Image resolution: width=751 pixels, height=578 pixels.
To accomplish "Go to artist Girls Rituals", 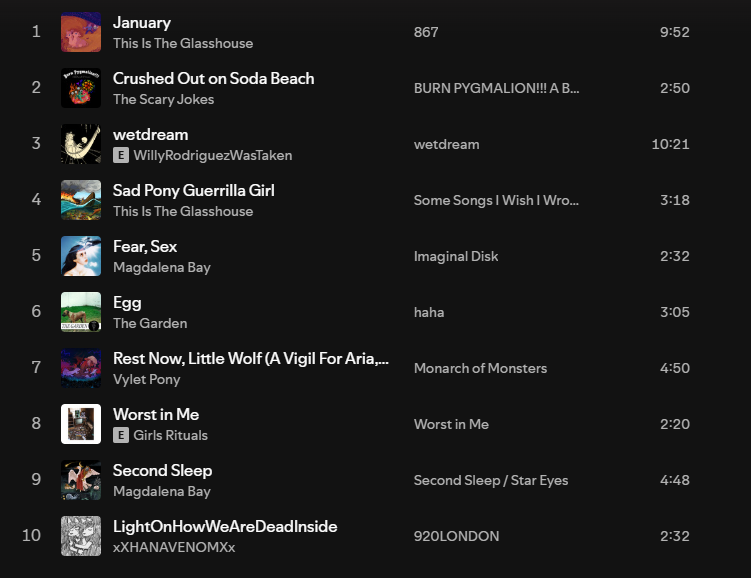I will click(171, 435).
